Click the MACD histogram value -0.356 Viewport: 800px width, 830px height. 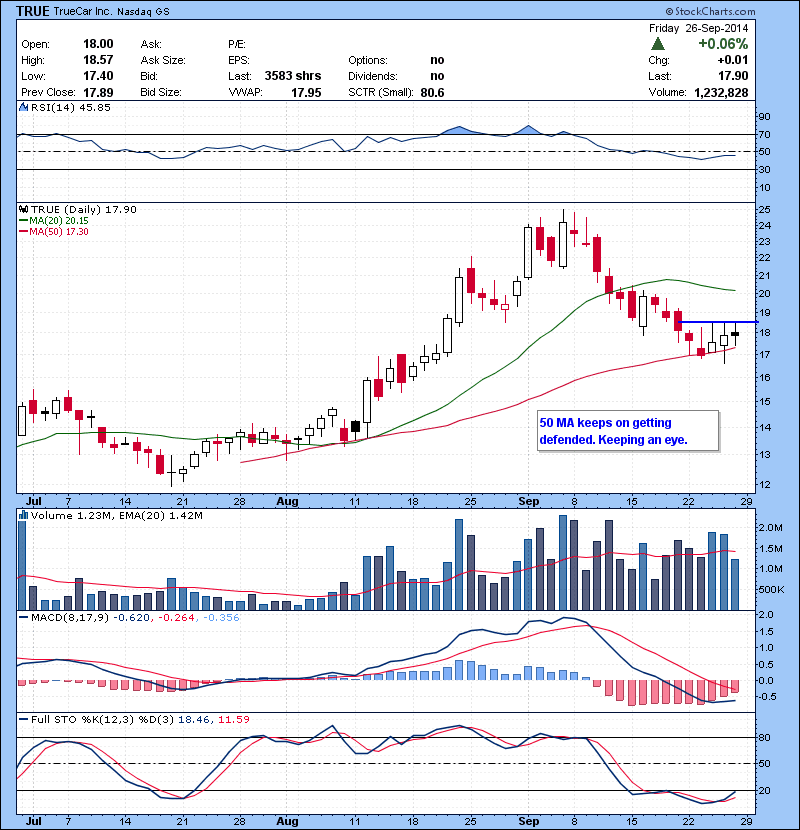point(221,617)
